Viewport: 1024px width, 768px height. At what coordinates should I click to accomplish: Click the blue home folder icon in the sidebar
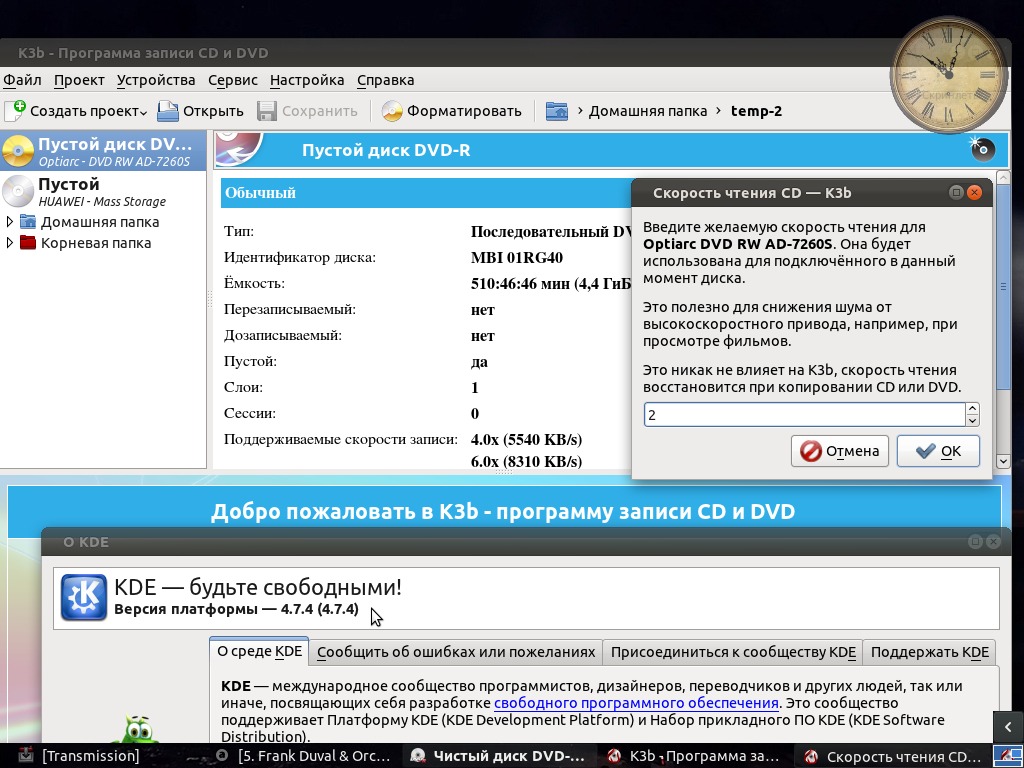click(x=27, y=222)
